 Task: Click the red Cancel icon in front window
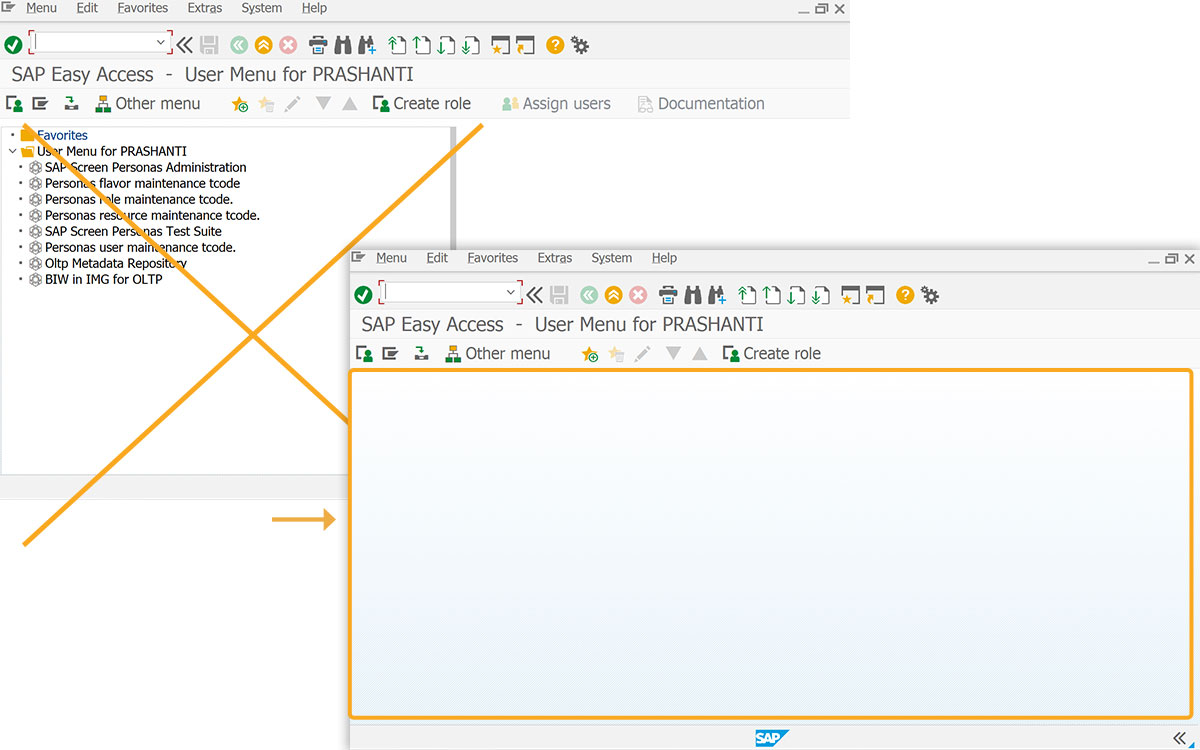coord(638,295)
